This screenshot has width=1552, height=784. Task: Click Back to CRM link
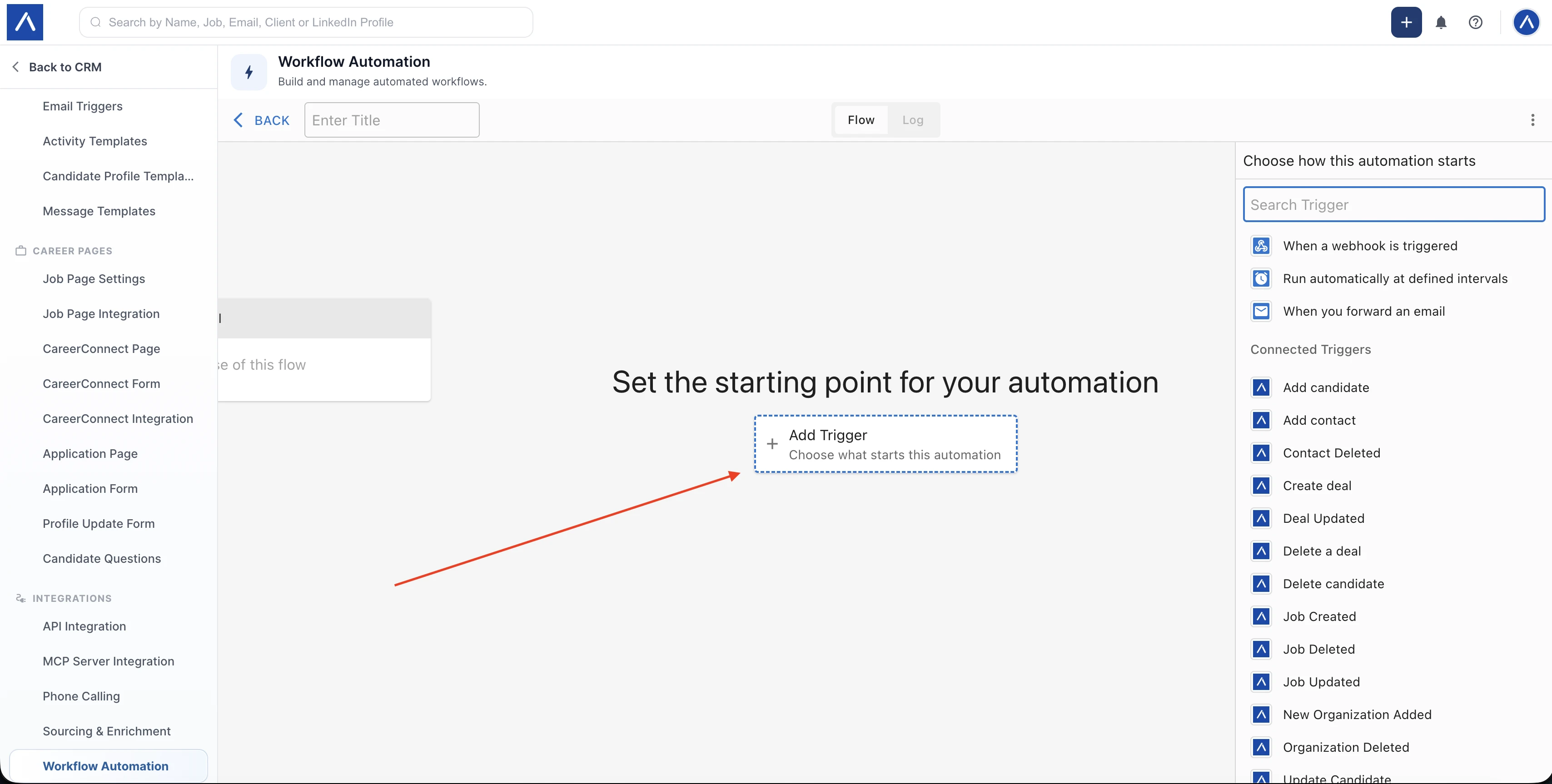point(57,67)
